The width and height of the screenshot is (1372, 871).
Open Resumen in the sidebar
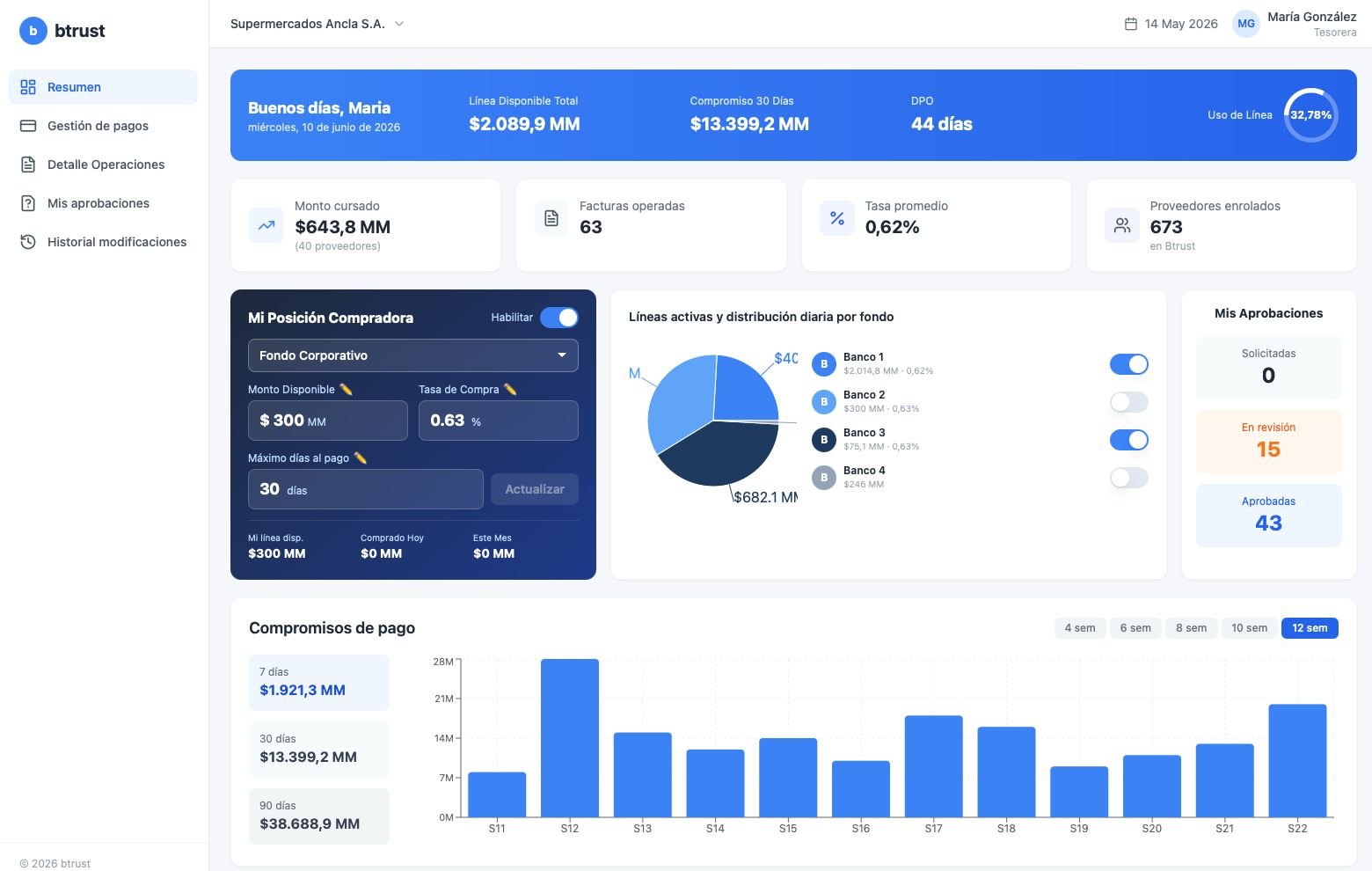tap(103, 87)
